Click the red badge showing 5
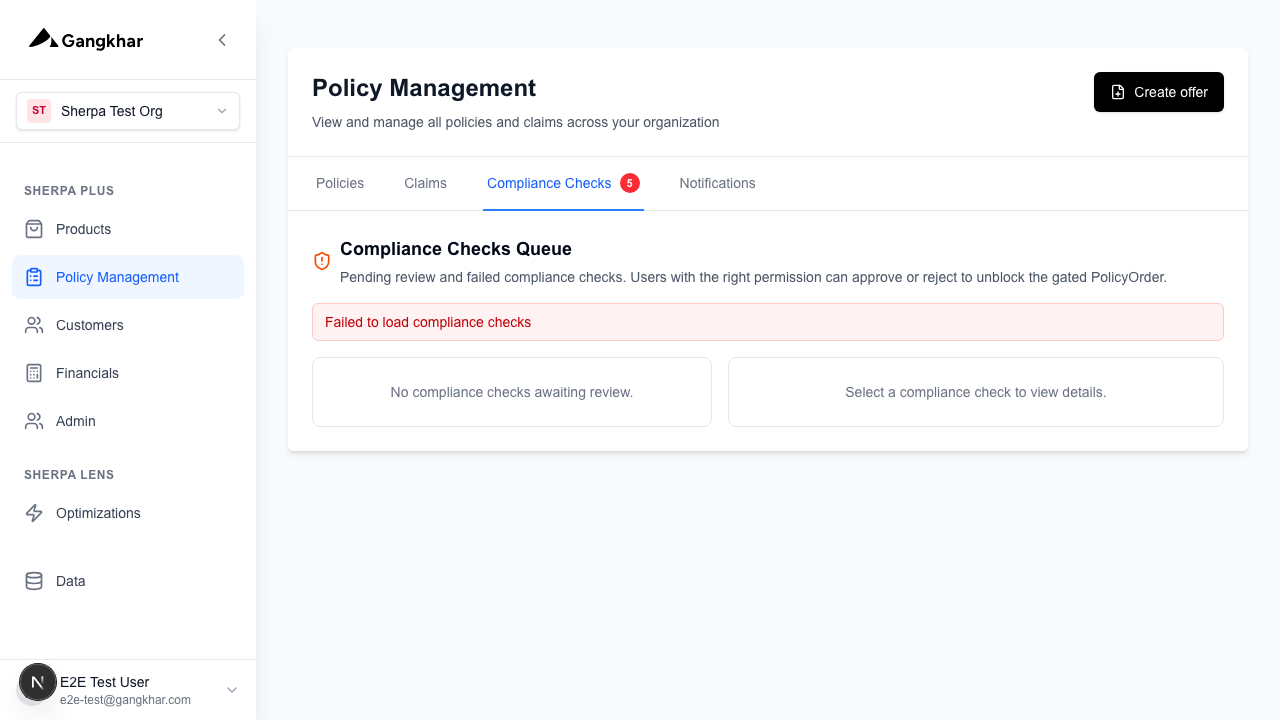The image size is (1280, 720). 630,183
